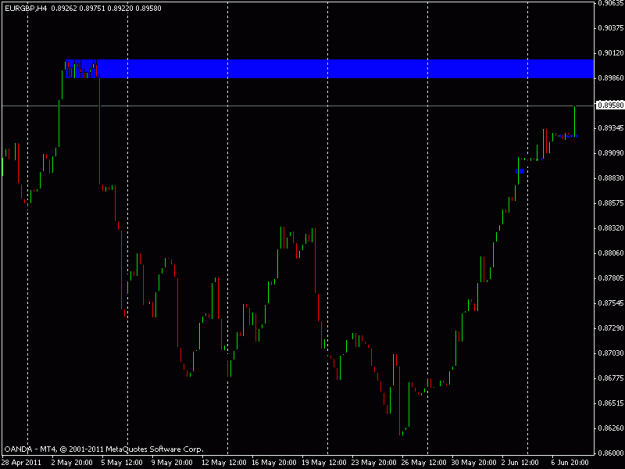The width and height of the screenshot is (625, 469).
Task: Click the 23 May 20:00 time label
Action: (x=374, y=463)
